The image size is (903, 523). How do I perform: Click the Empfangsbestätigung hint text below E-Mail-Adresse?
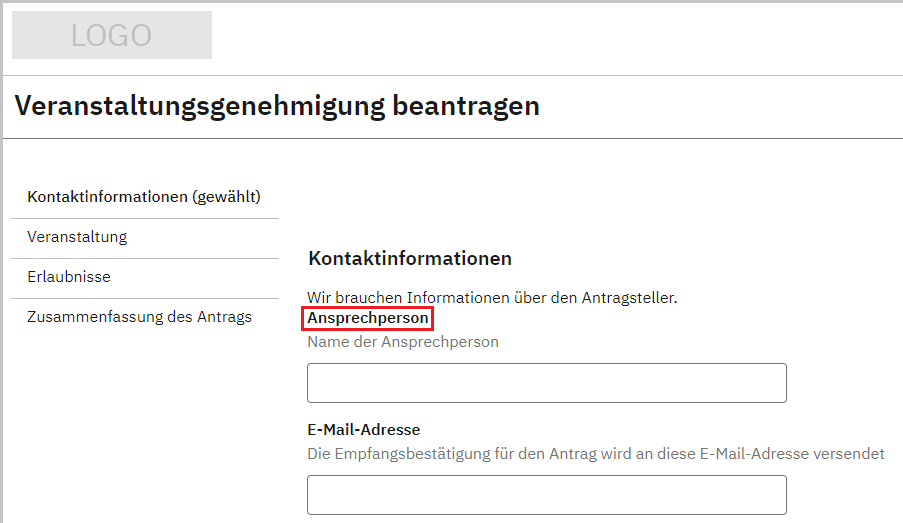click(x=595, y=454)
